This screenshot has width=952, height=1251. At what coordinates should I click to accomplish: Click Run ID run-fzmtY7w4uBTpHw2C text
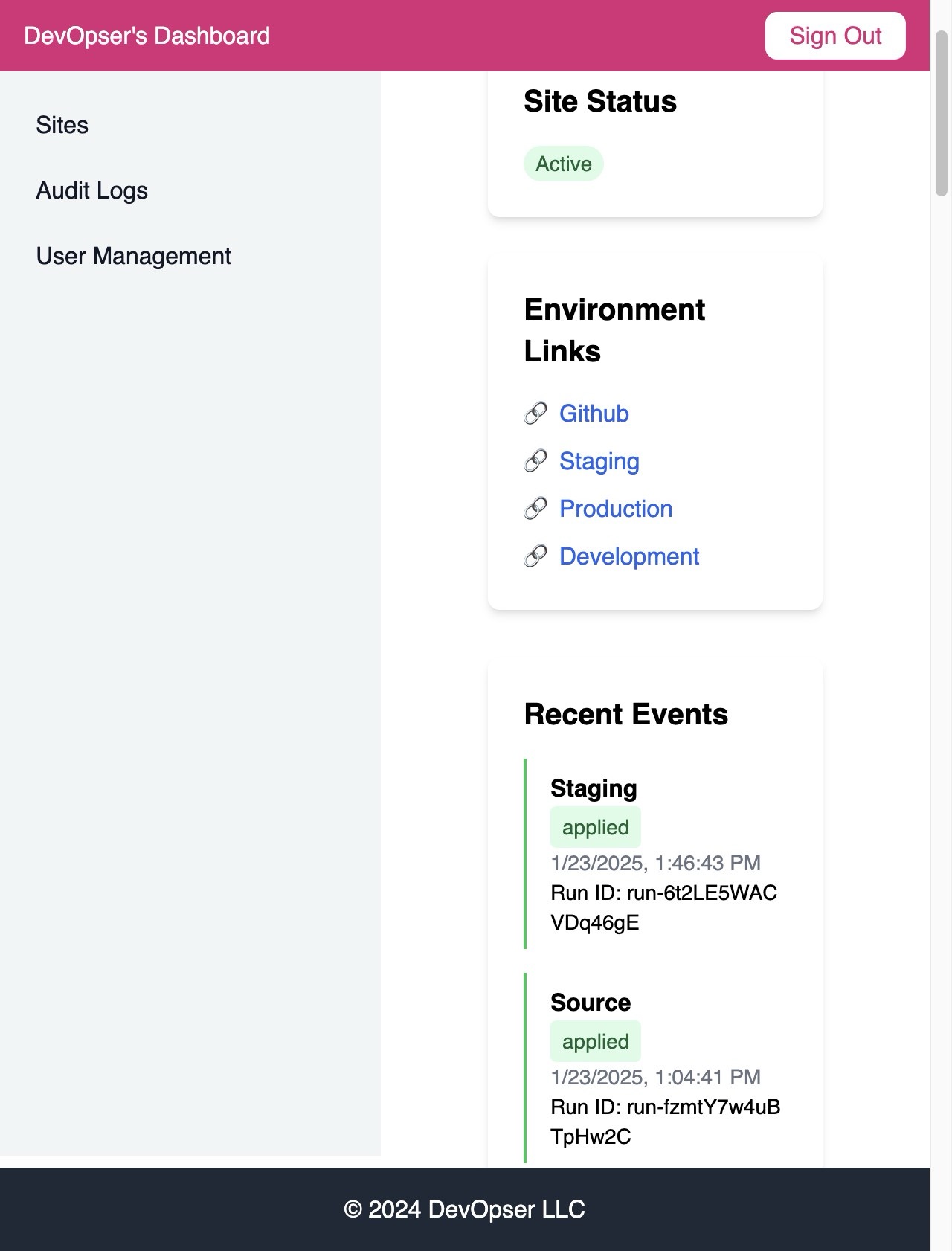pos(666,1122)
